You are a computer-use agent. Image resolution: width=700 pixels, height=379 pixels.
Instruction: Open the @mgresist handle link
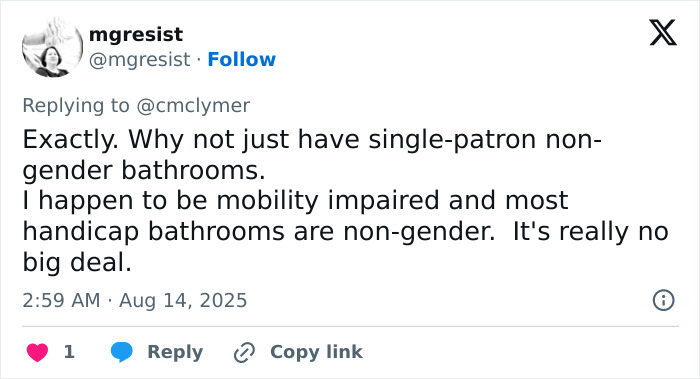[140, 59]
